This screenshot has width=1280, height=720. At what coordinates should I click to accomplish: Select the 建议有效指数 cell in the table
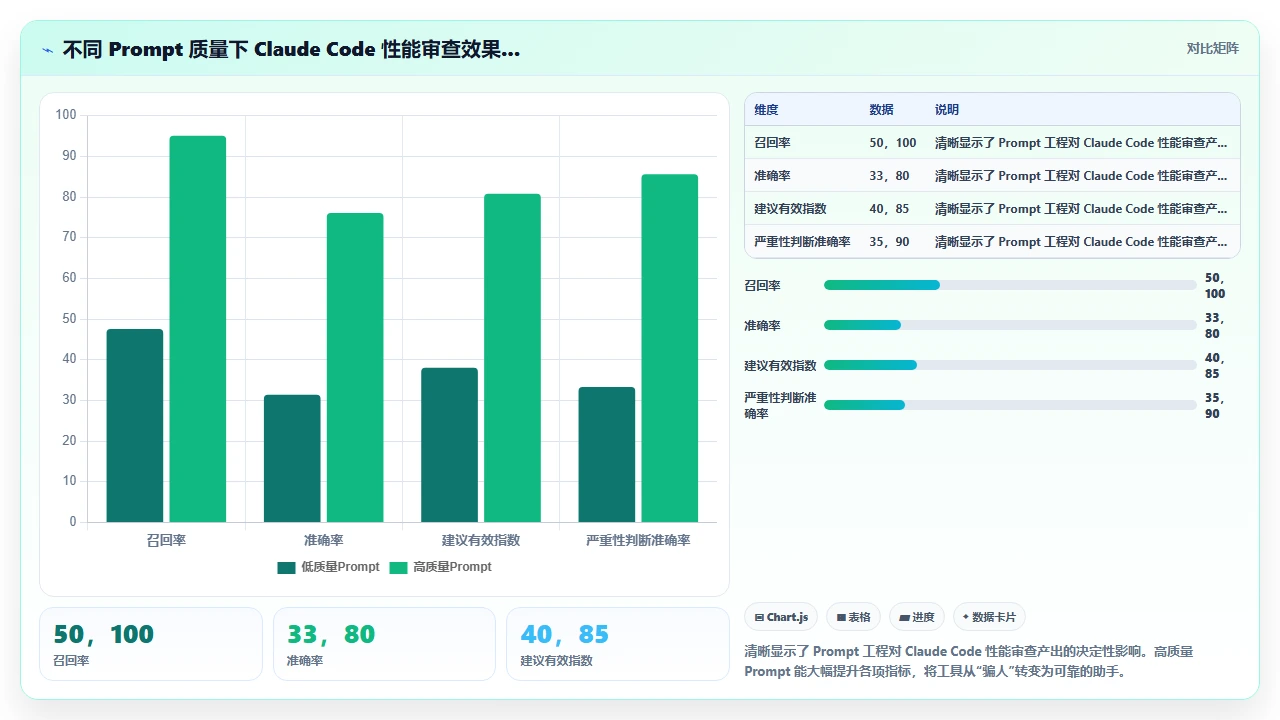tap(790, 209)
